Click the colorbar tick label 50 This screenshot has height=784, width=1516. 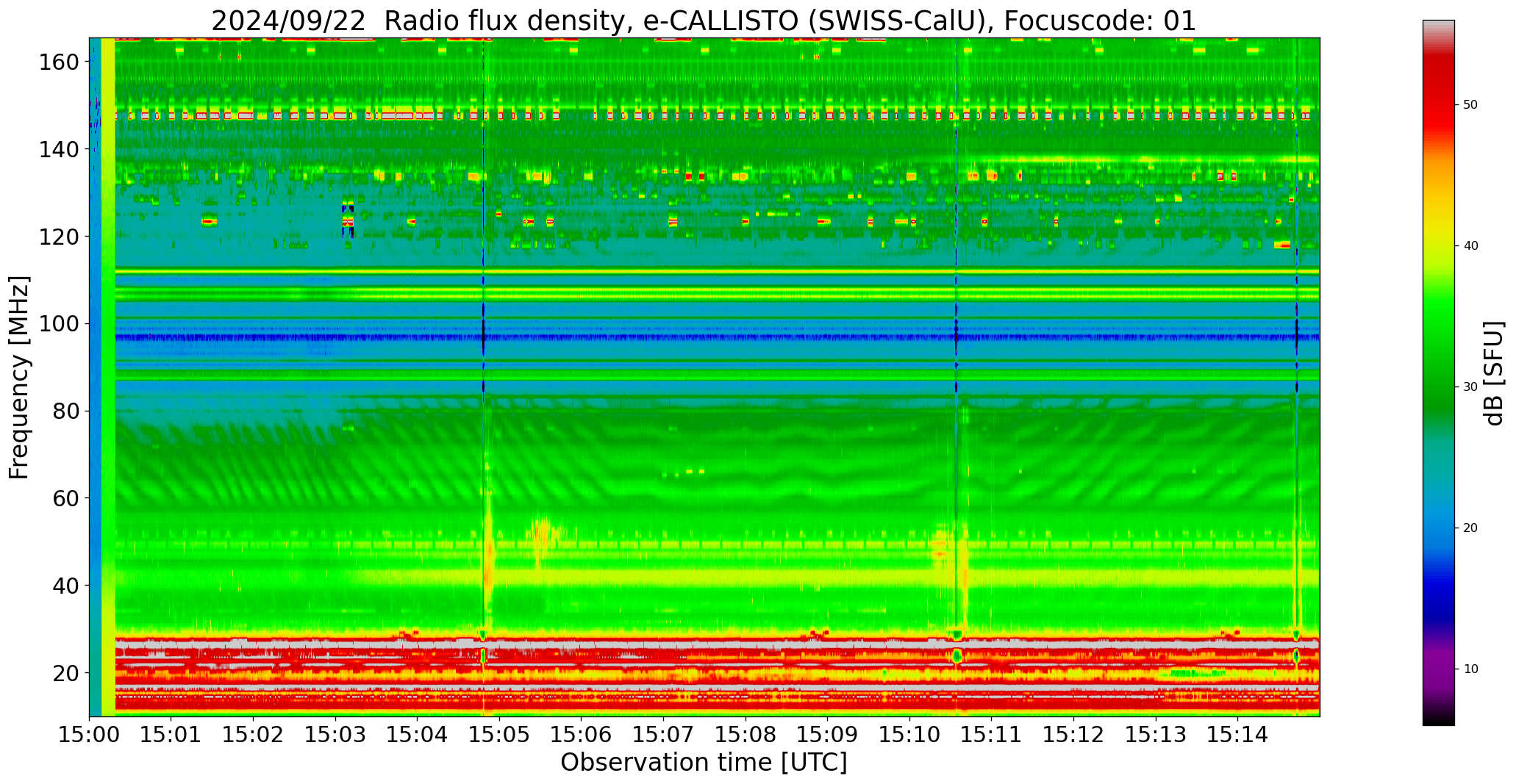coord(1470,105)
